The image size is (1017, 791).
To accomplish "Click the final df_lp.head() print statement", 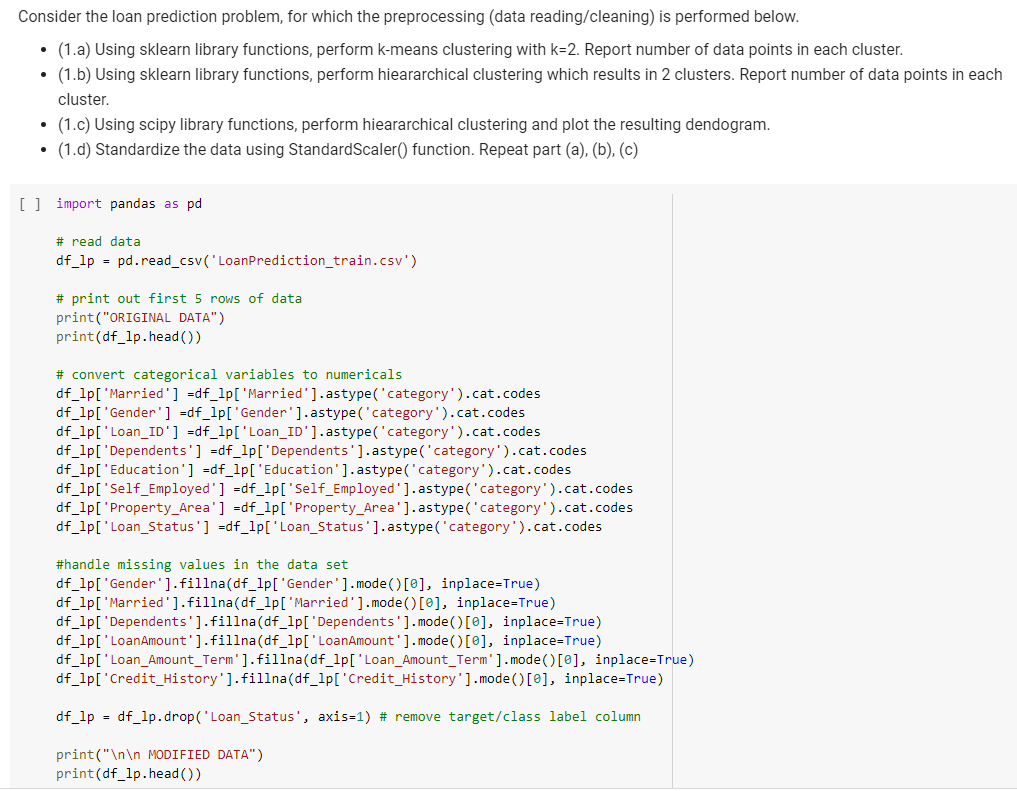I will point(125,773).
